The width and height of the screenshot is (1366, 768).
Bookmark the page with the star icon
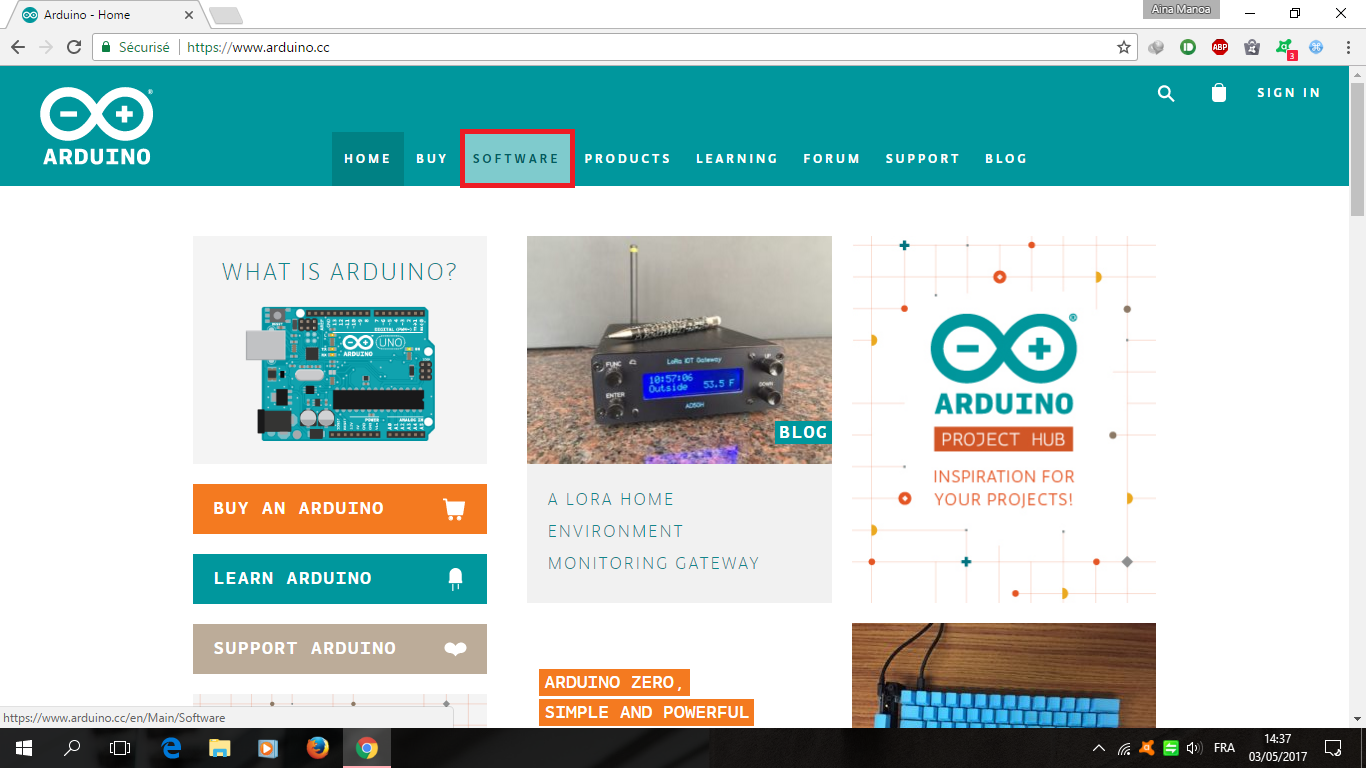[1125, 46]
